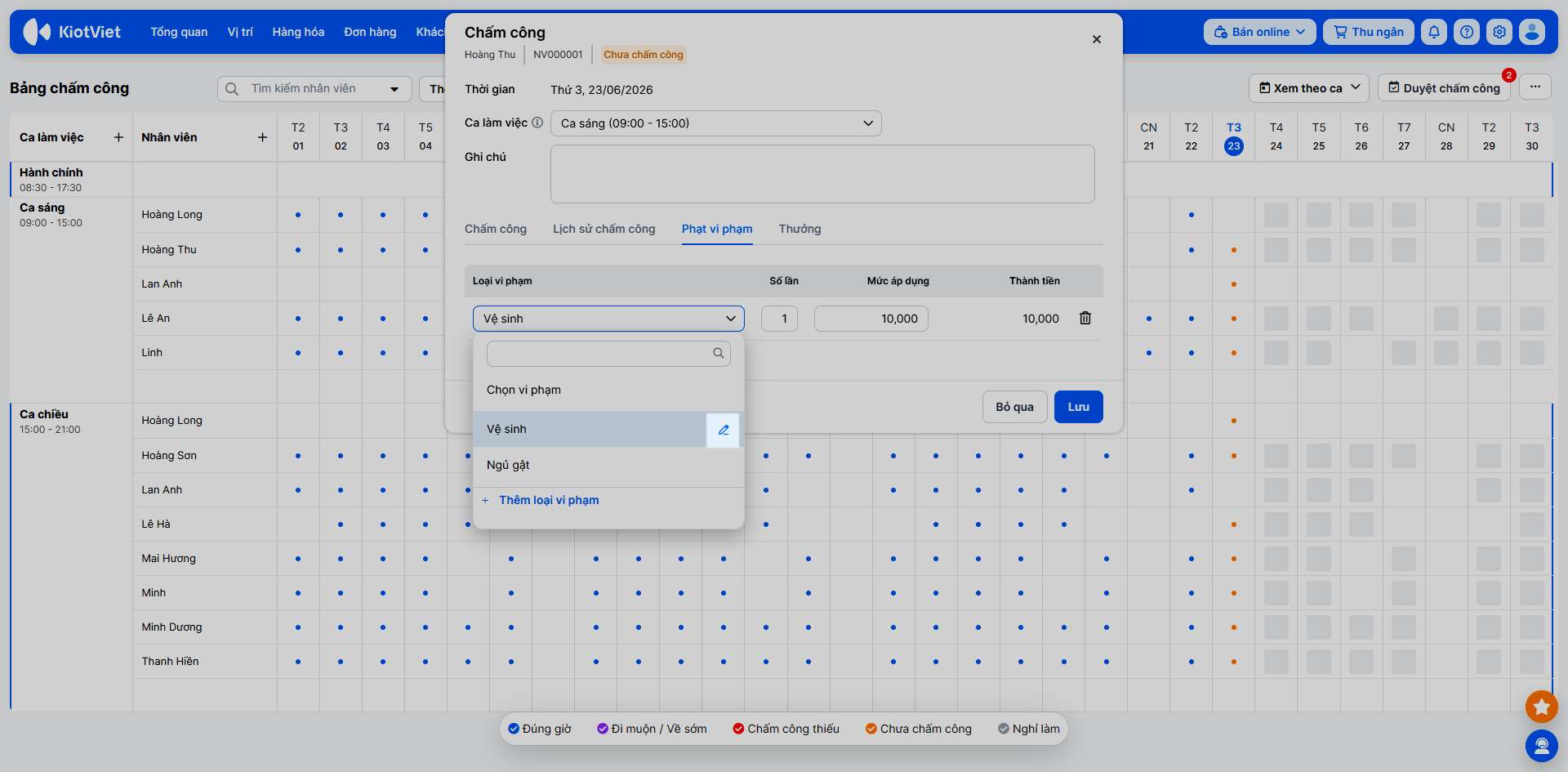Click the CN 28 date column header
The width and height of the screenshot is (1568, 772).
(1446, 137)
